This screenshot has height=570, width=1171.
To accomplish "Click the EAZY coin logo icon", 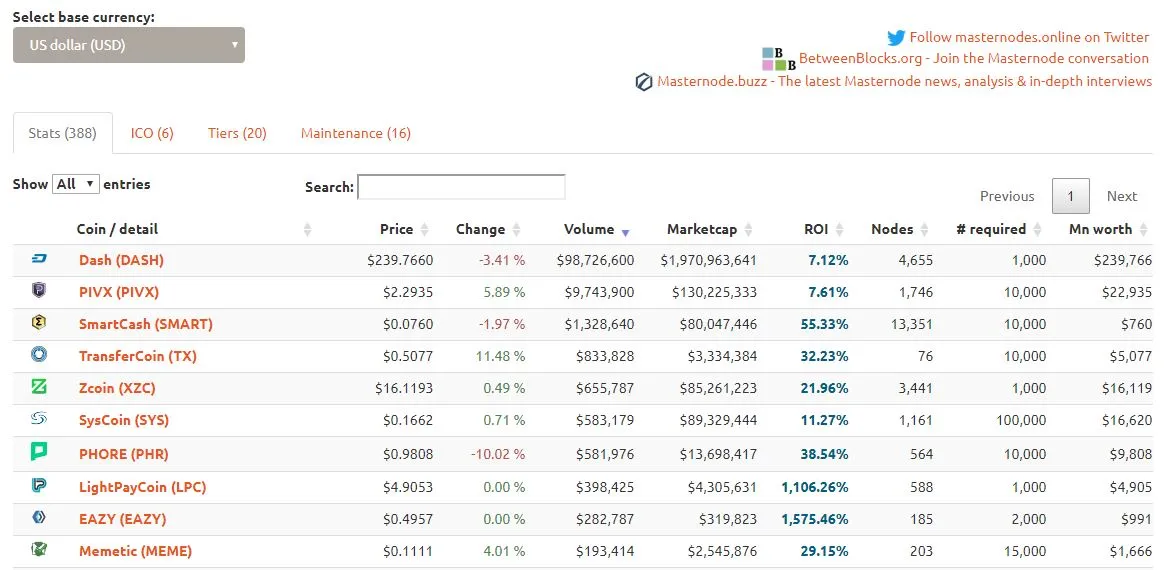I will pyautogui.click(x=39, y=517).
